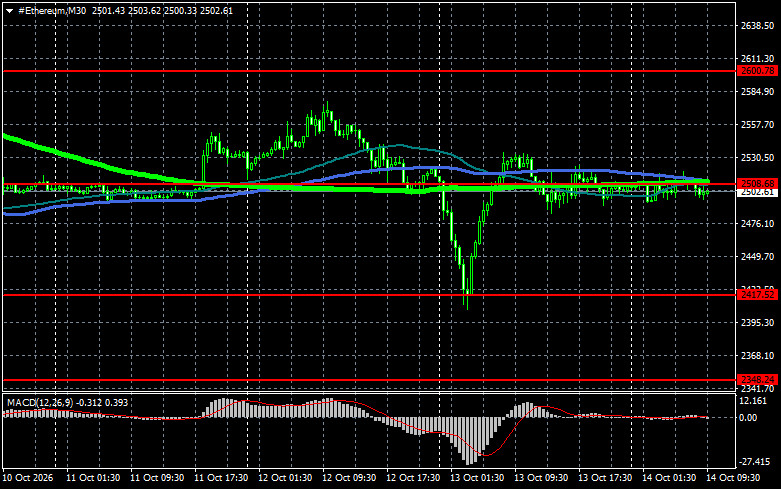781x489 pixels.
Task: Click price scale value 2557.70
Action: [758, 124]
